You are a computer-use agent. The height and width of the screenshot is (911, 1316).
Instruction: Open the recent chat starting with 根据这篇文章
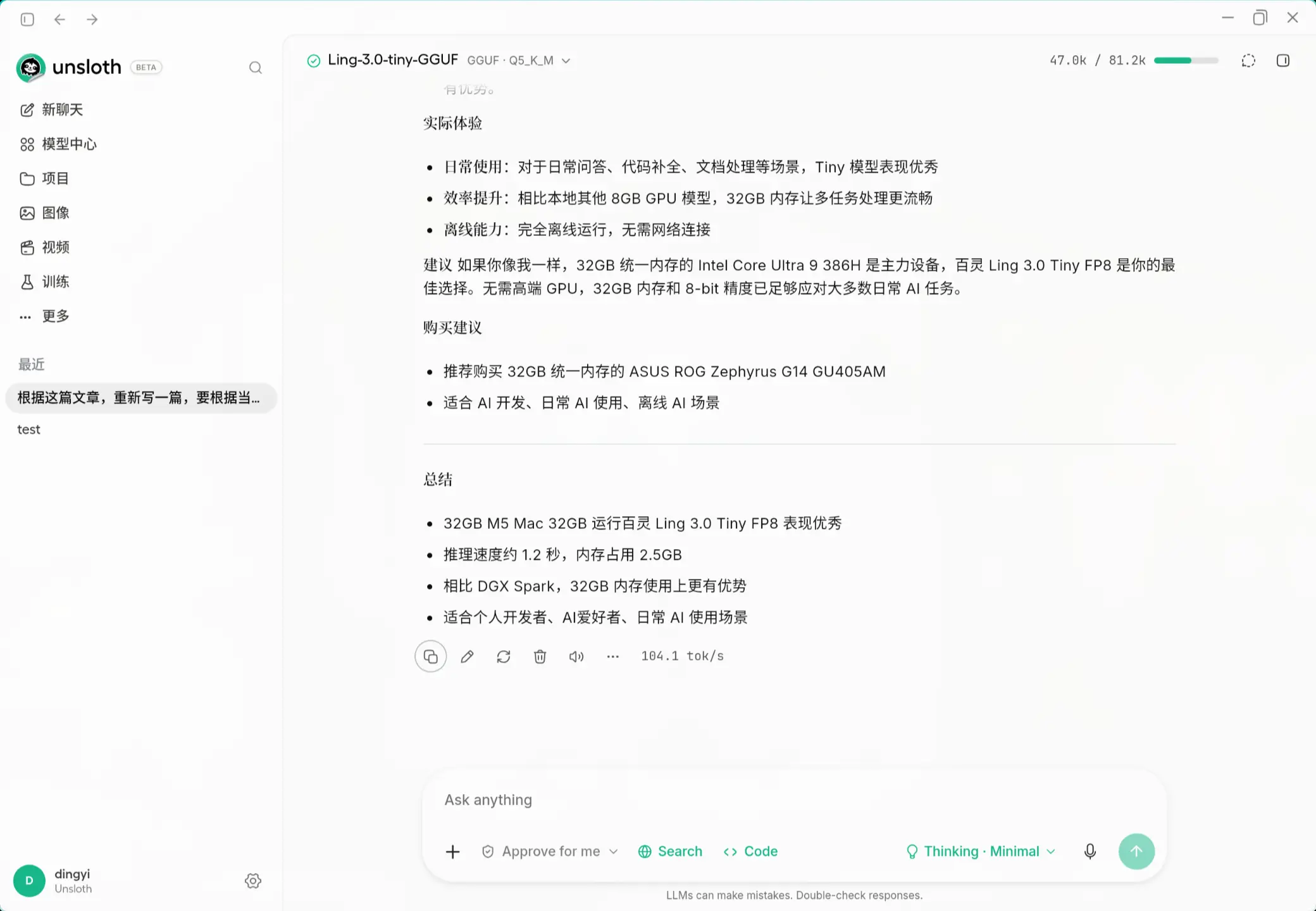coord(141,398)
